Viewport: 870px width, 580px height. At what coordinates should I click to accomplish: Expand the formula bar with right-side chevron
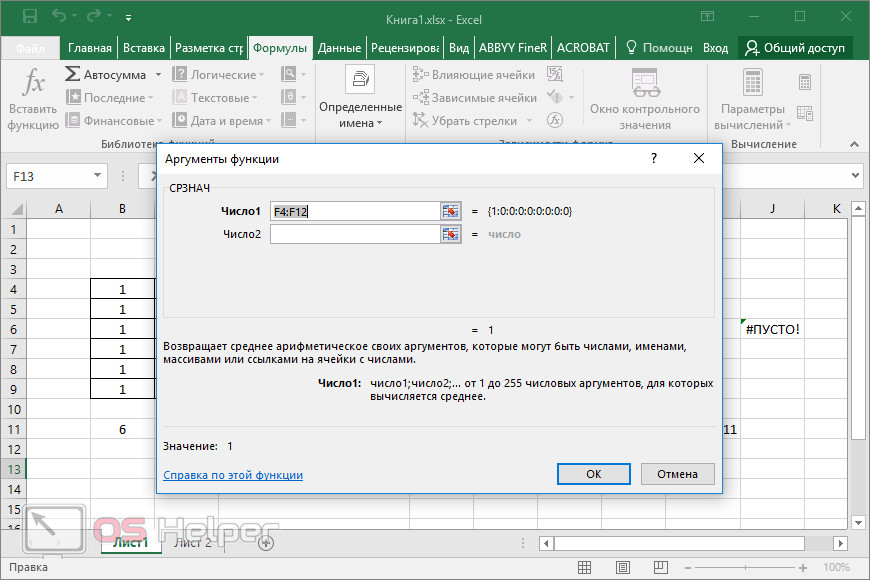(x=856, y=176)
